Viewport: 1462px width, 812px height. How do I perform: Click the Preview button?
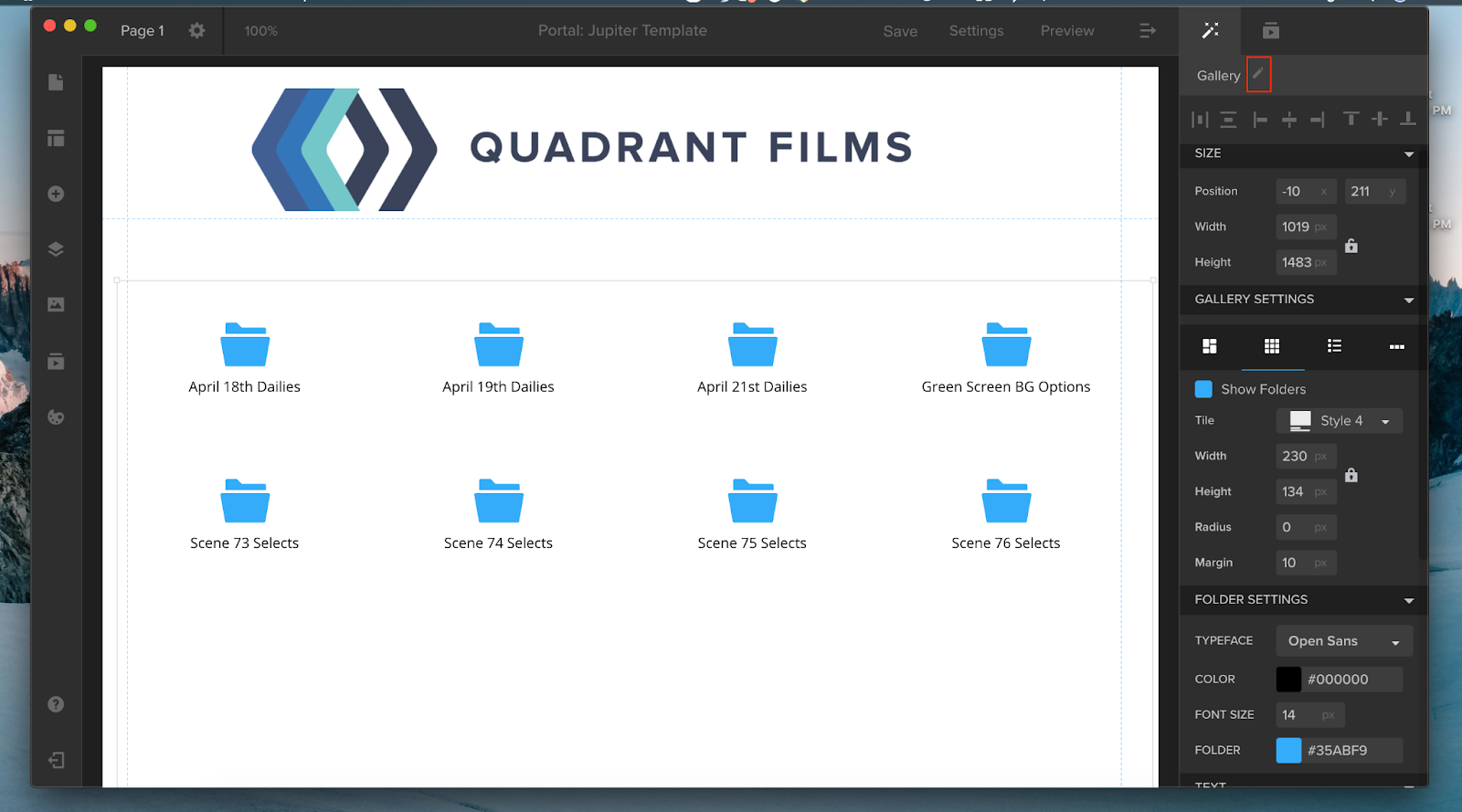[1067, 31]
